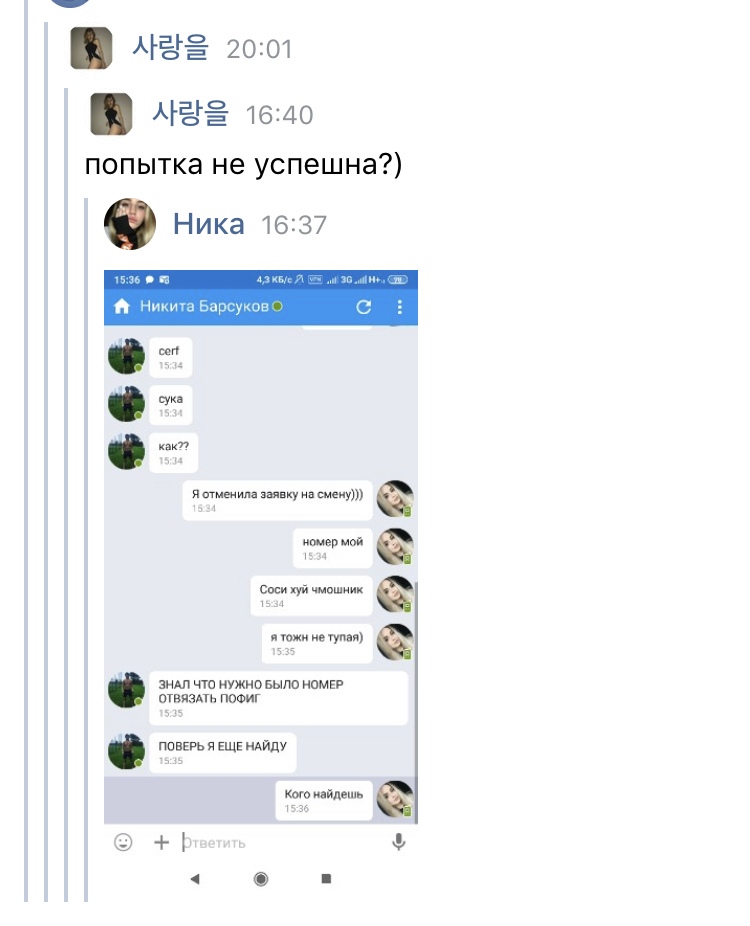
Task: Tap the Android home circle button
Action: coord(260,879)
